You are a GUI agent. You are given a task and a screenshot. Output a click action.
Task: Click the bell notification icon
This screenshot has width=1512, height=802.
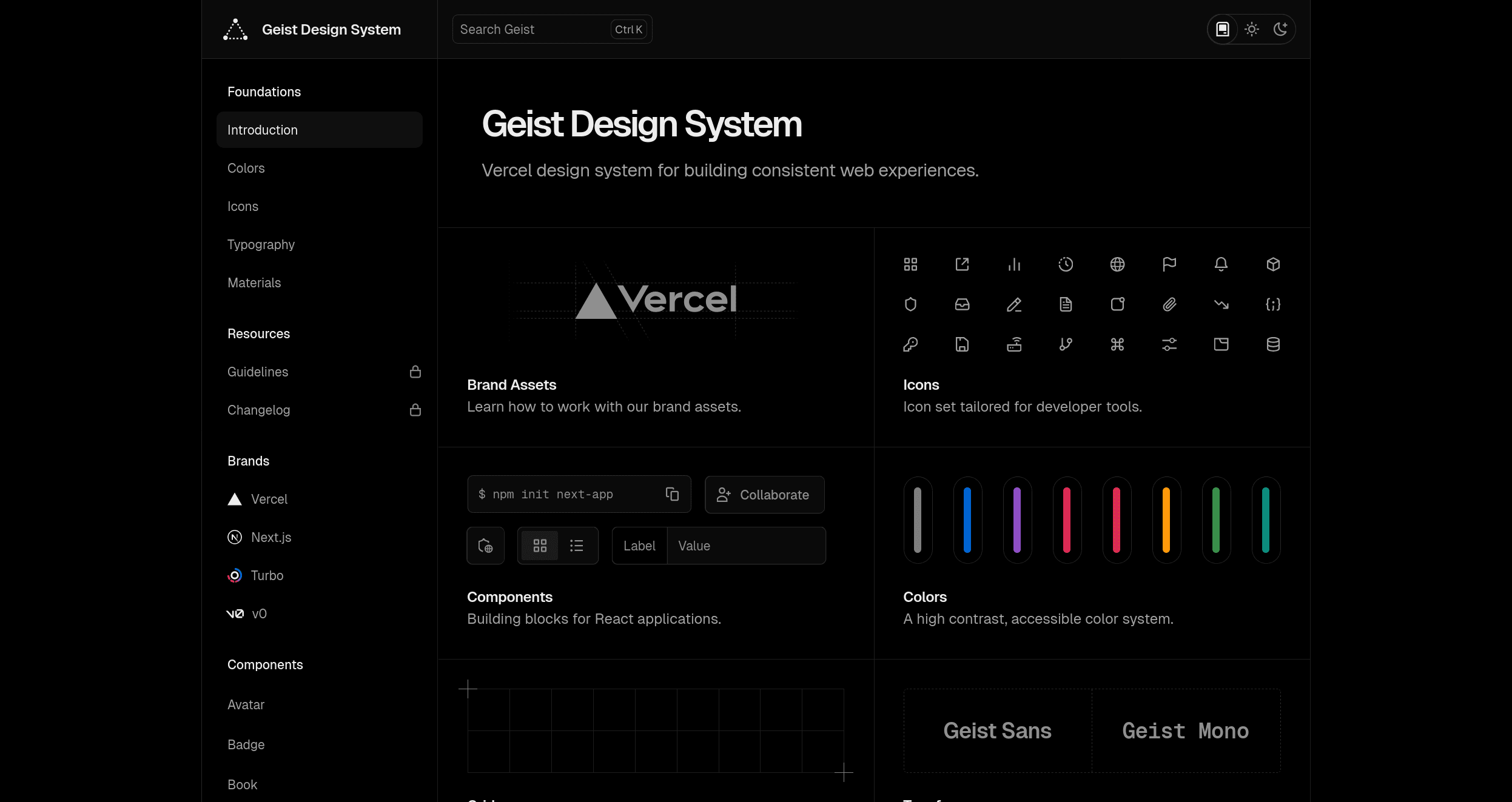coord(1221,264)
